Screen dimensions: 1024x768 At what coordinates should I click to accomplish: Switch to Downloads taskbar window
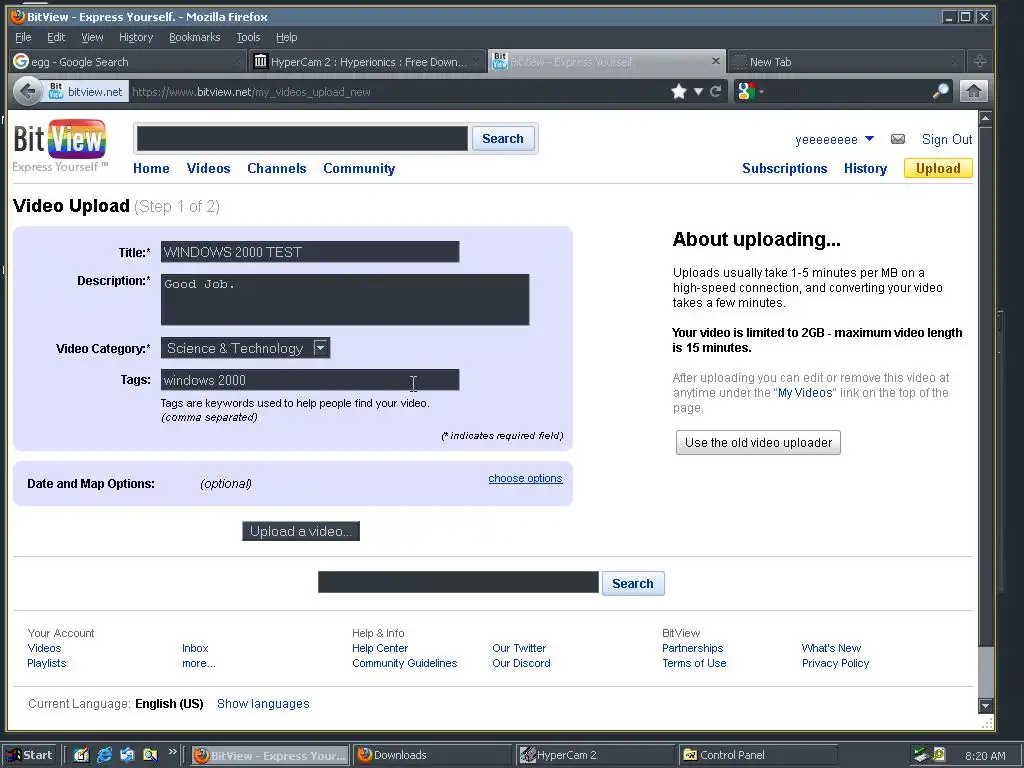pos(432,755)
